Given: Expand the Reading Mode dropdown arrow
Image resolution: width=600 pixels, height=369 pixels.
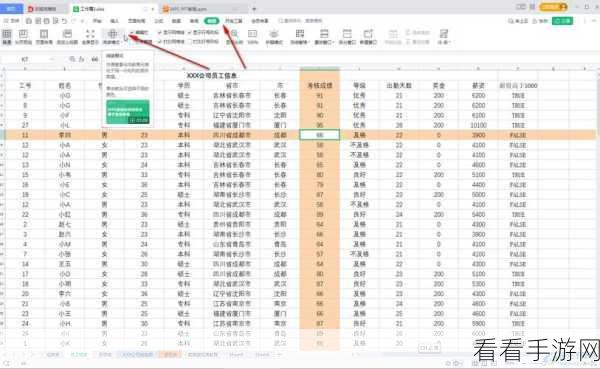Looking at the screenshot, I should (x=122, y=42).
